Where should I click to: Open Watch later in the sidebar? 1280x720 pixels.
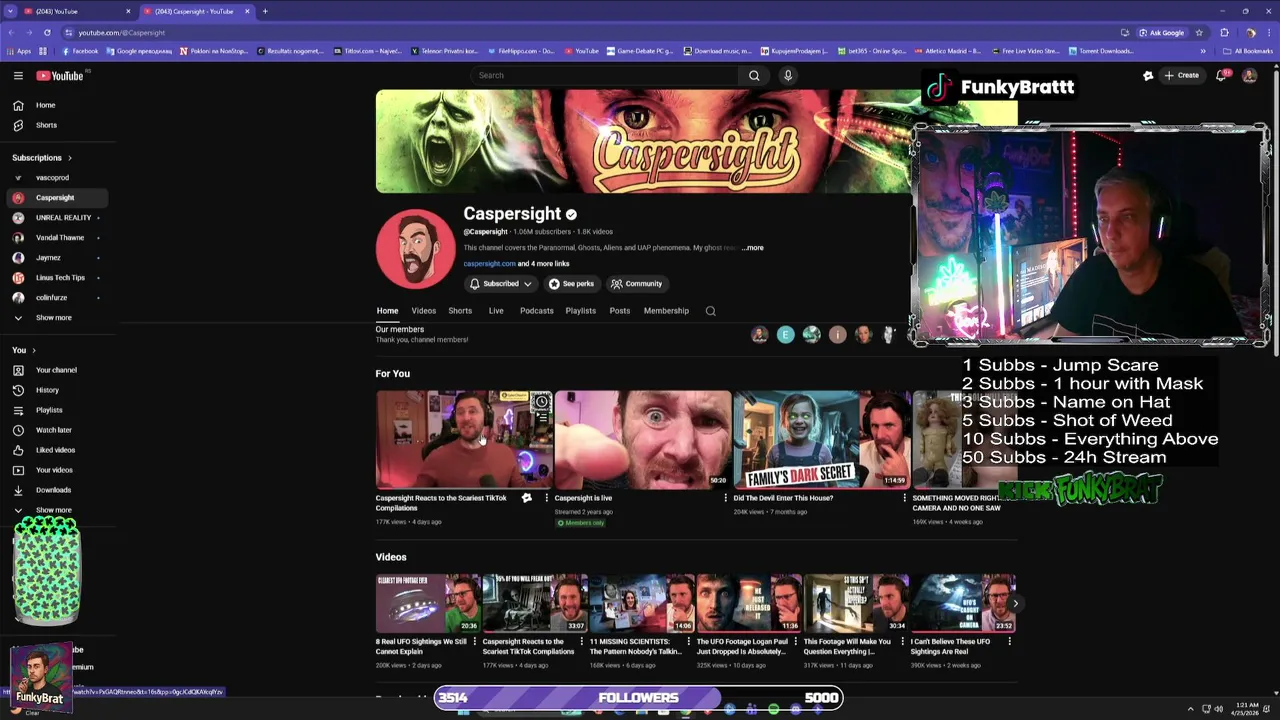click(x=55, y=430)
